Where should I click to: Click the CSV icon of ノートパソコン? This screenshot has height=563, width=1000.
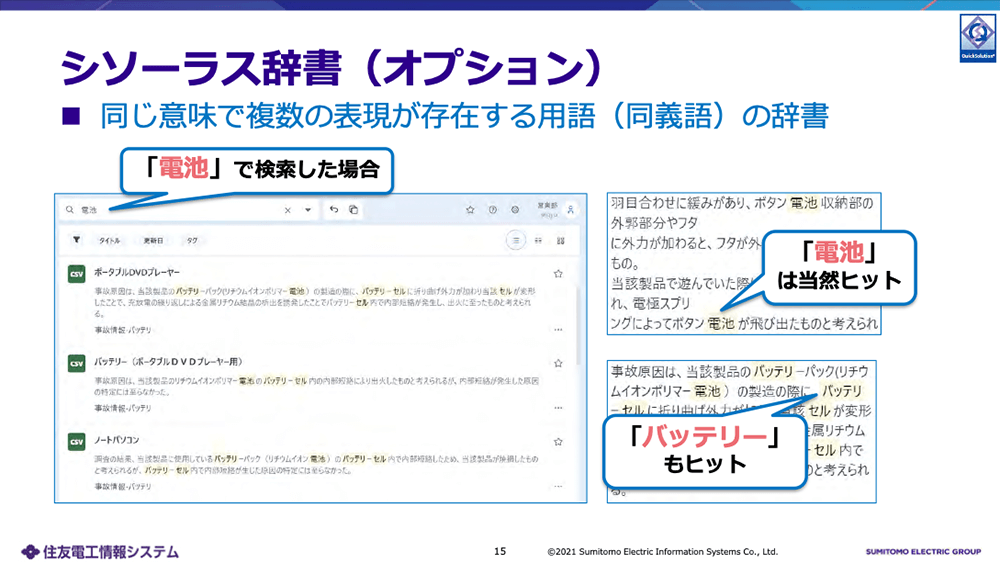[77, 441]
